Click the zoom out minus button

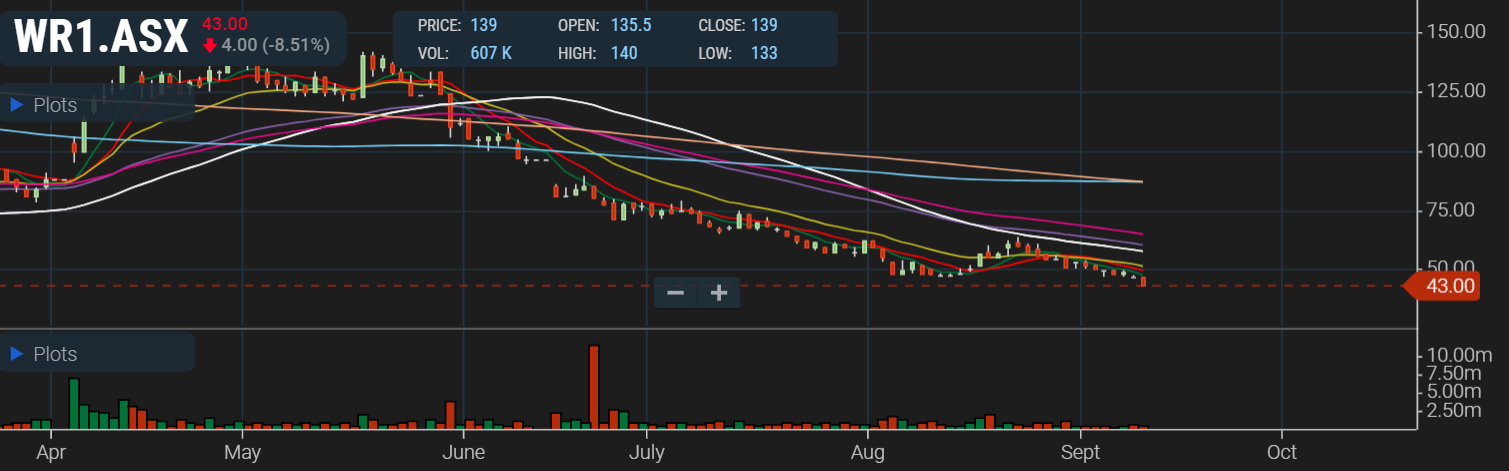676,293
